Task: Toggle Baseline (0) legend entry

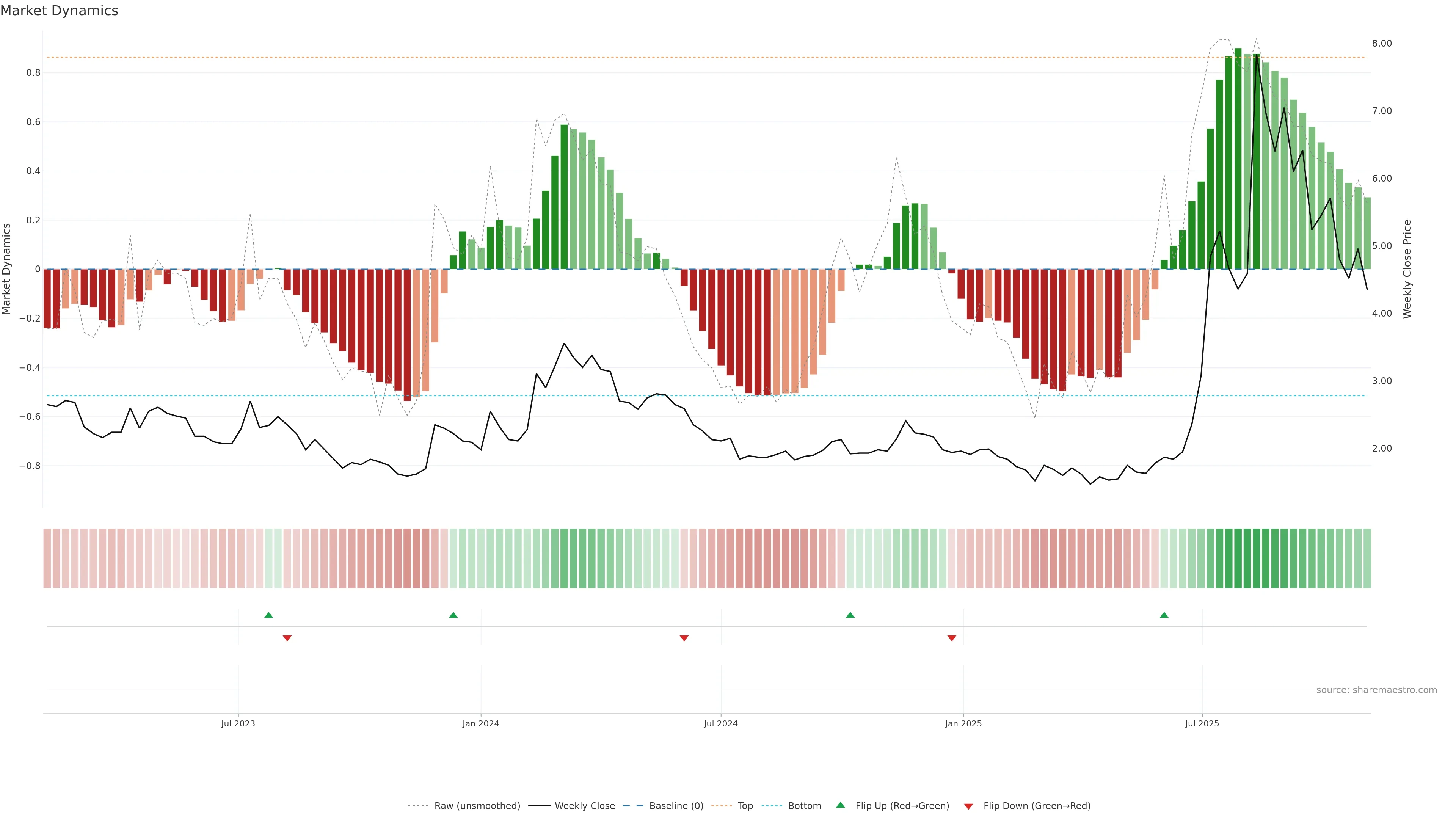Action: pos(676,805)
